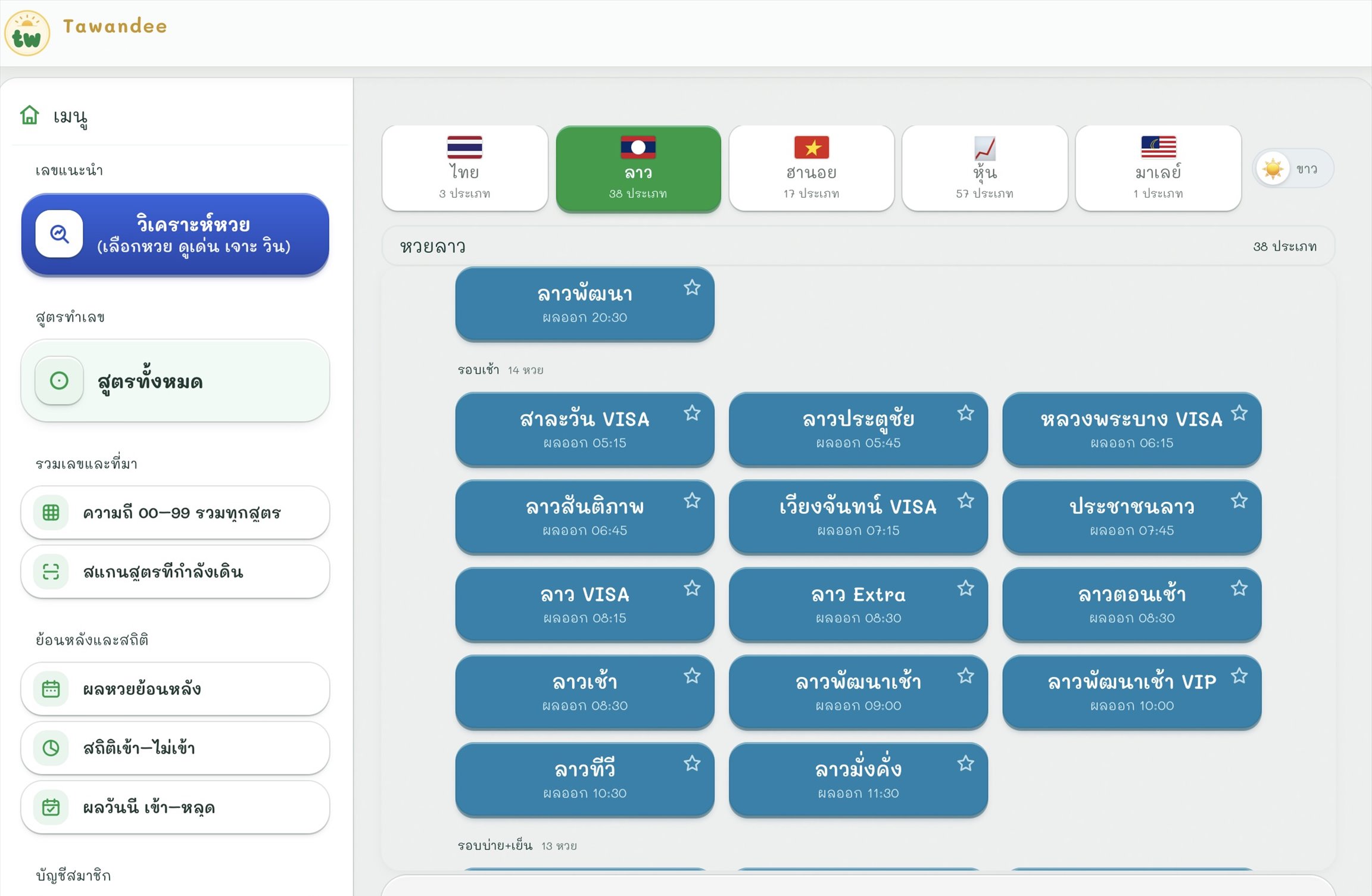Click the calendar-check icon for ผลวันนี้ เข้า–หลุด
Screen dimensions: 1372x896
pos(51,807)
